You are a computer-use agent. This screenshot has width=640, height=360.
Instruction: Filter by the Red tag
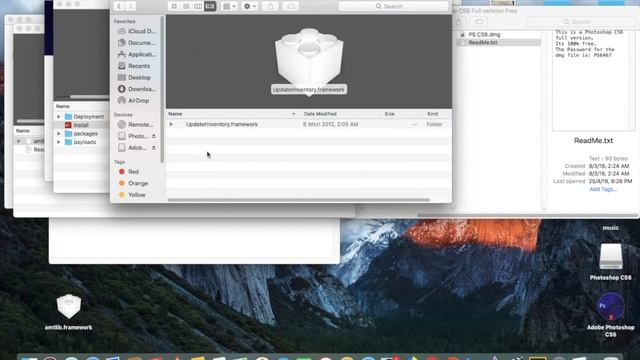coord(129,172)
